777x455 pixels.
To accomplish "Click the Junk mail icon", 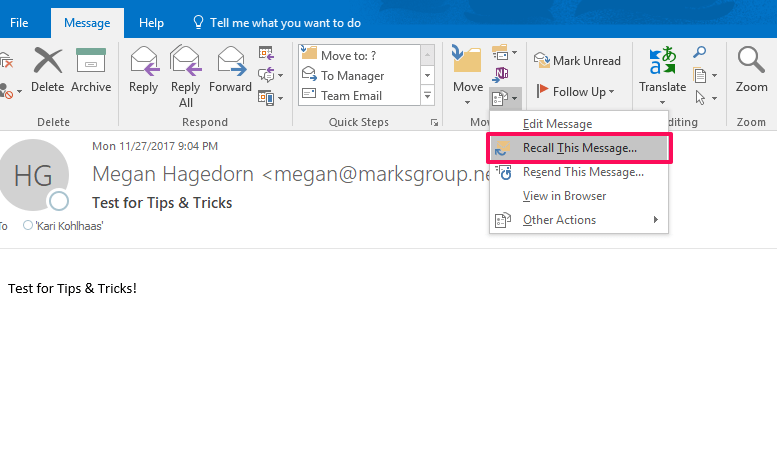I will tap(6, 91).
